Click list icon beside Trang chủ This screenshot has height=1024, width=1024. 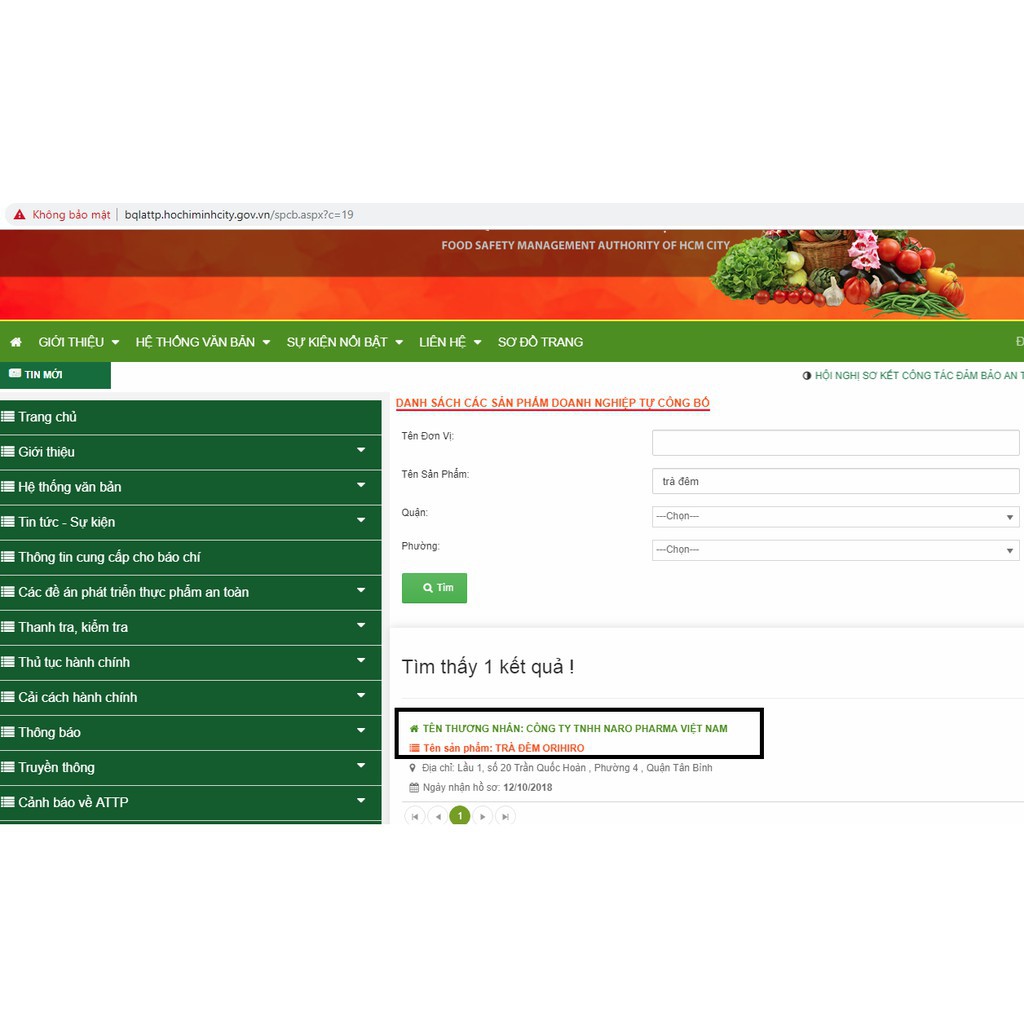(8, 417)
